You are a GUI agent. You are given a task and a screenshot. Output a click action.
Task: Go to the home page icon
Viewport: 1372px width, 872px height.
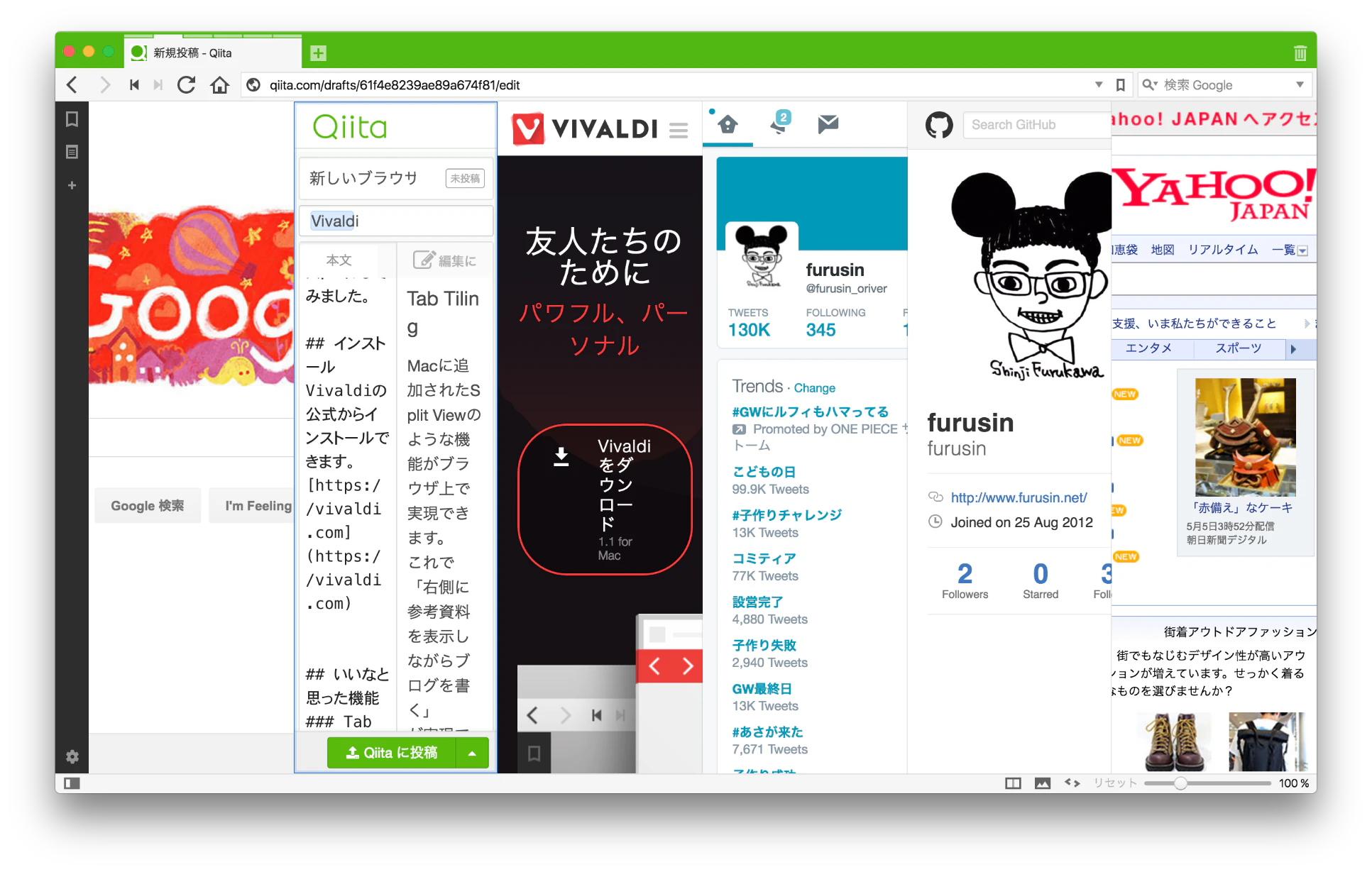pos(220,85)
